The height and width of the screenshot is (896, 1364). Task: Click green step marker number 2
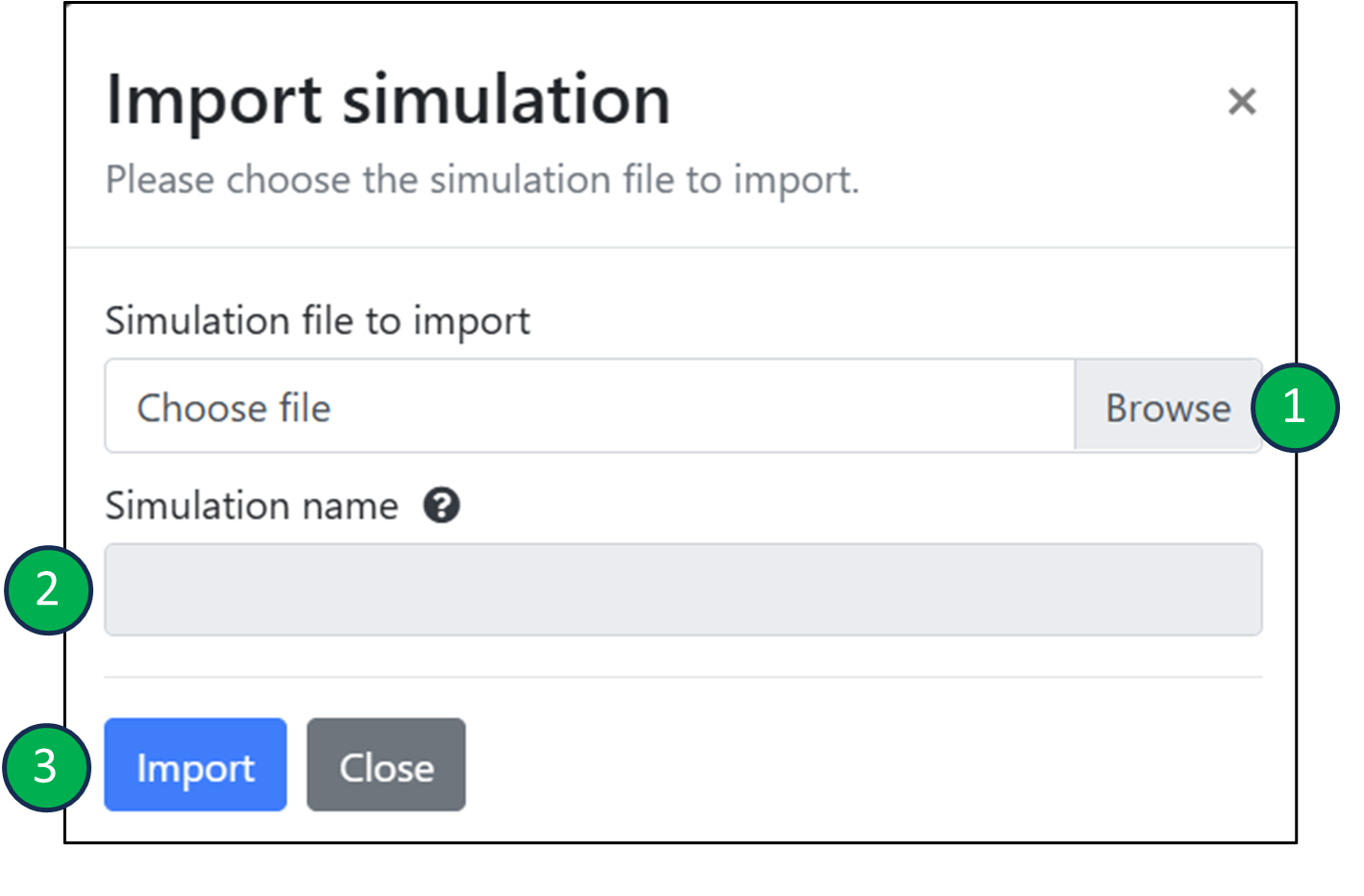[48, 589]
